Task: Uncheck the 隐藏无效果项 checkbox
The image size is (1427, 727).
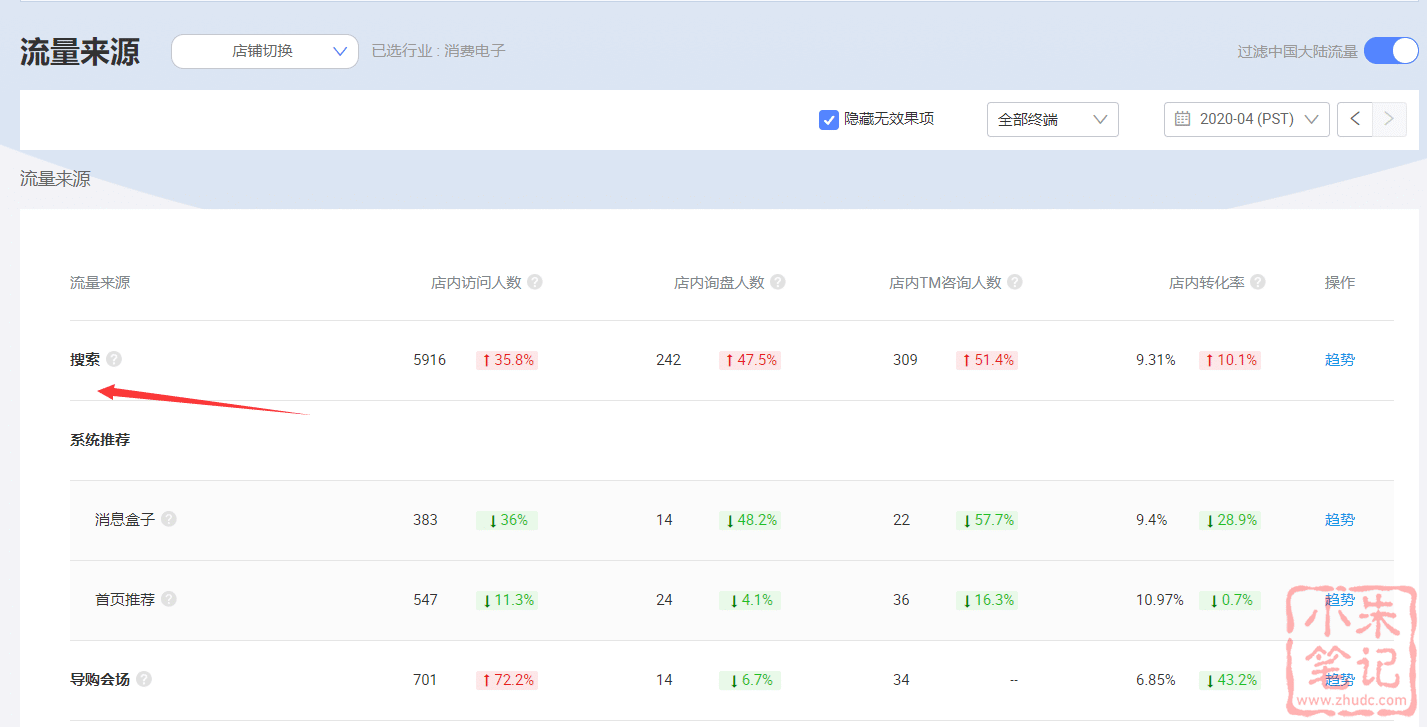Action: [828, 120]
